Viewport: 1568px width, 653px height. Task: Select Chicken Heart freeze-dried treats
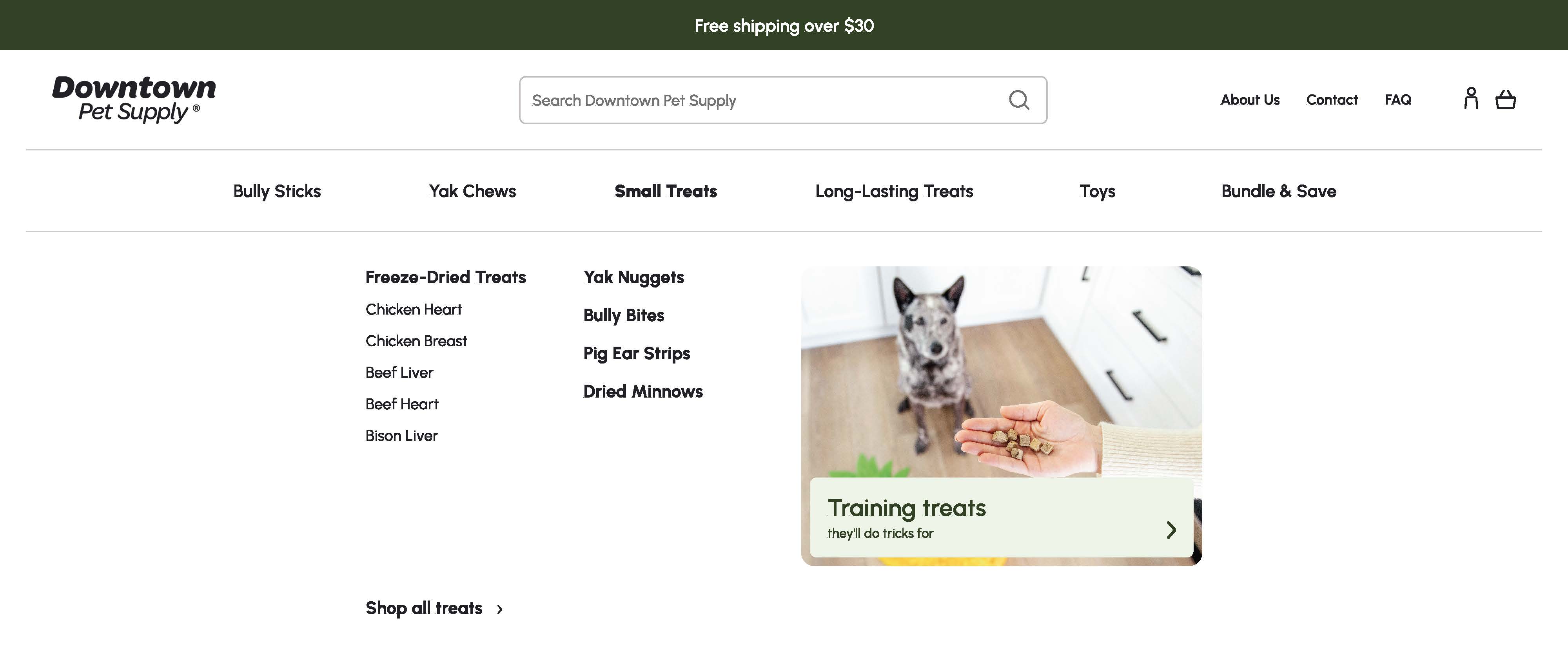pyautogui.click(x=413, y=309)
